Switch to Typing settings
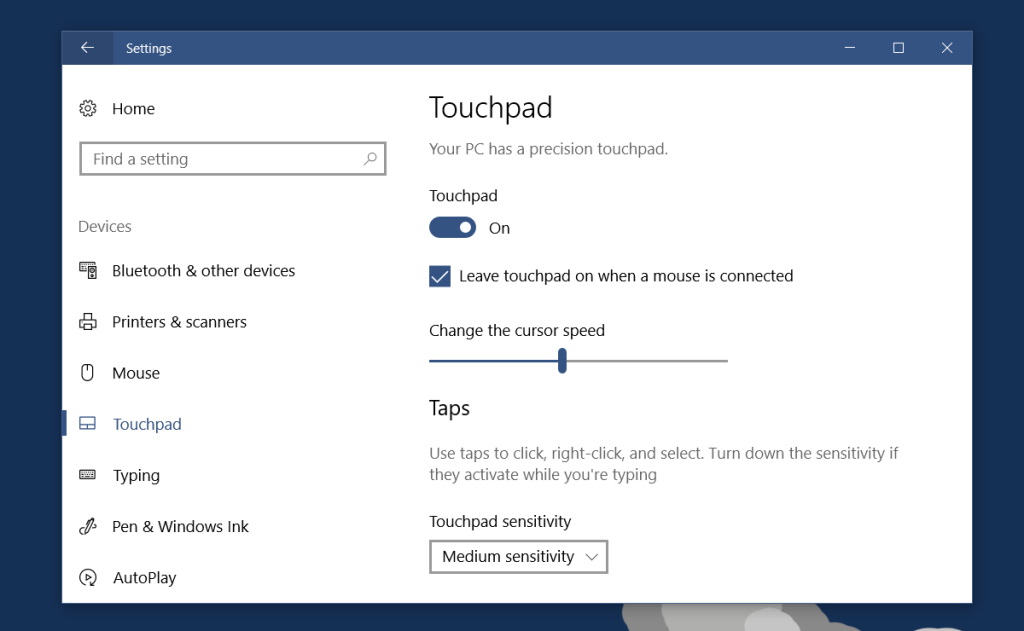Screen dimensions: 1024x631 coord(136,475)
